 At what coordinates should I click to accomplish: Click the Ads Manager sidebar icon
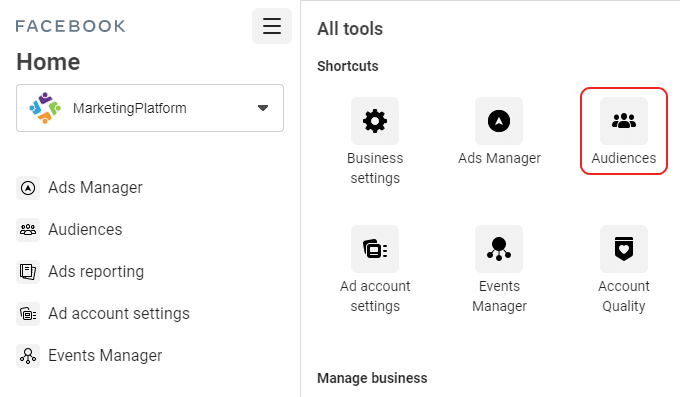(28, 188)
